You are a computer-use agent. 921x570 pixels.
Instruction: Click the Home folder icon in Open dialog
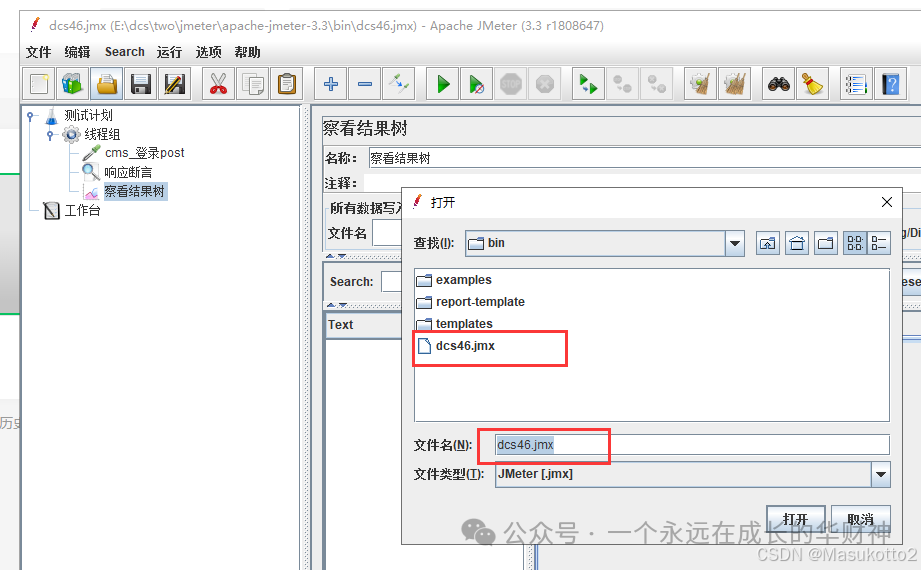tap(797, 243)
